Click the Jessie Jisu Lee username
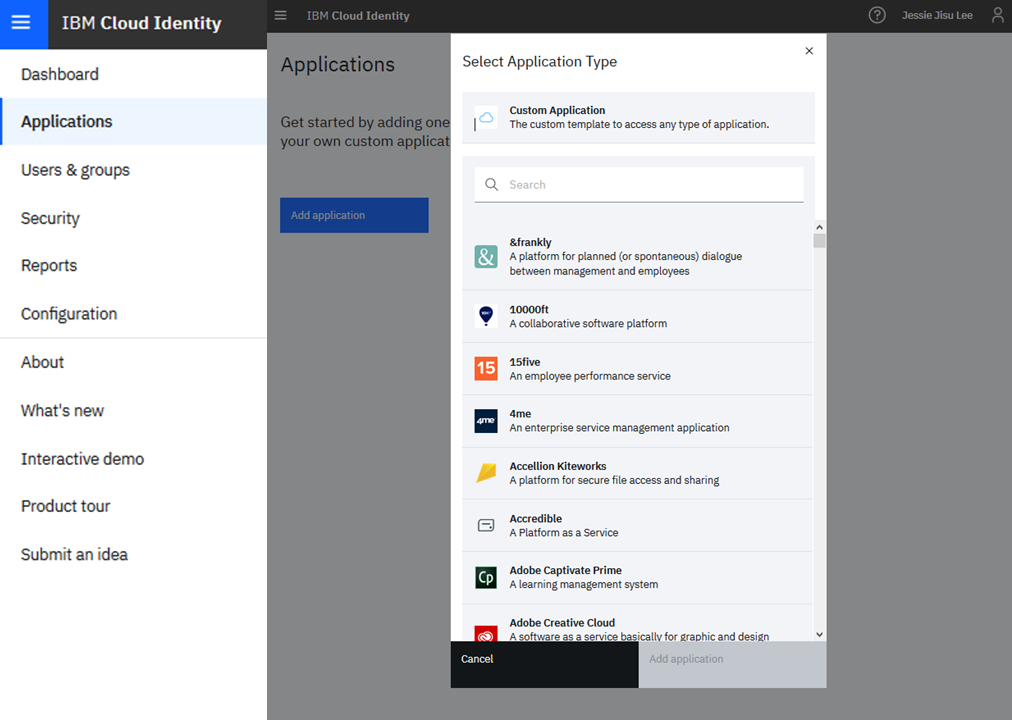Image resolution: width=1012 pixels, height=720 pixels. [x=937, y=15]
